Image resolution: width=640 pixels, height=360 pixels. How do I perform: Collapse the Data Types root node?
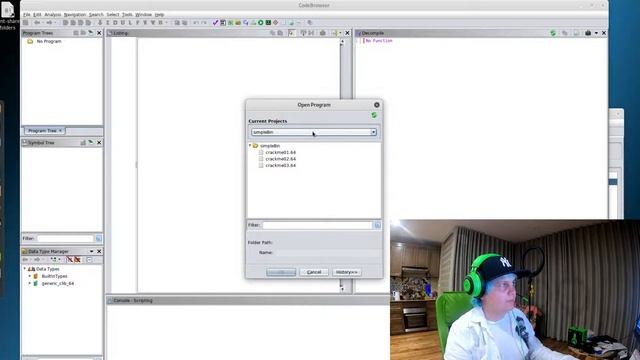[25, 269]
